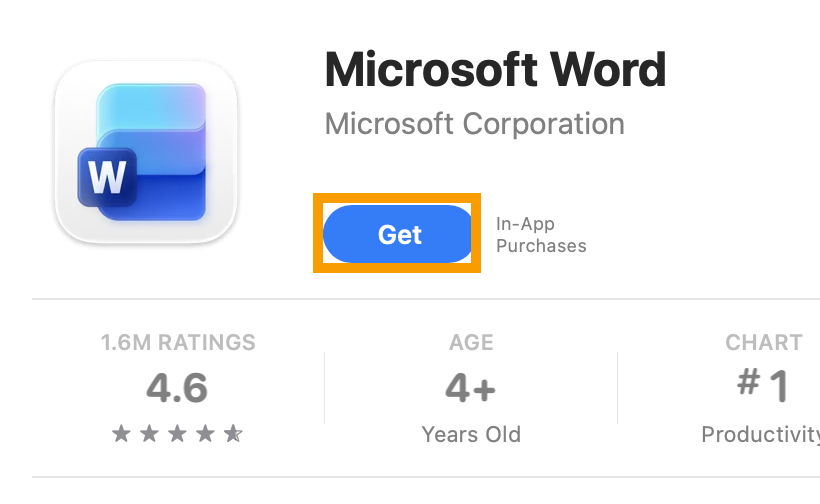
Task: Select the partially filled fifth star
Action: tap(233, 434)
